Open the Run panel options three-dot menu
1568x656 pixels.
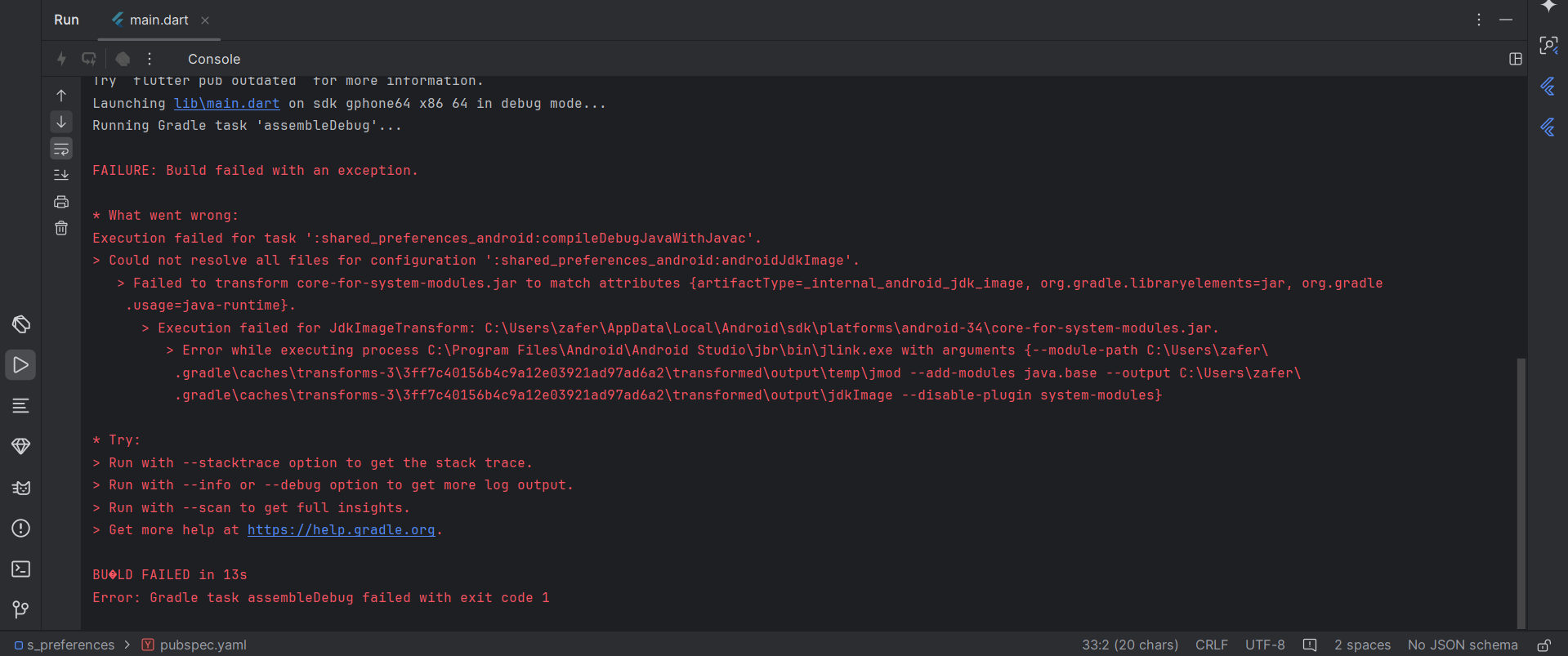[1479, 20]
